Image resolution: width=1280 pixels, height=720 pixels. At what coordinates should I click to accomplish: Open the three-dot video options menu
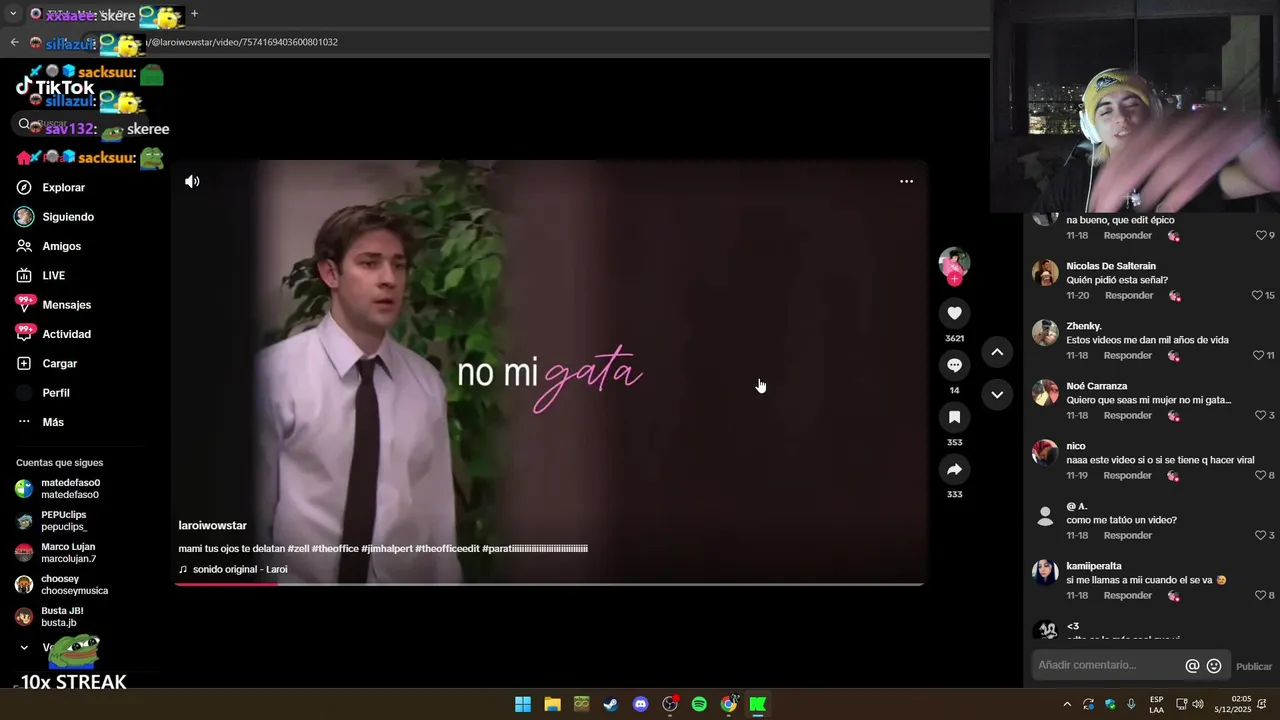906,181
